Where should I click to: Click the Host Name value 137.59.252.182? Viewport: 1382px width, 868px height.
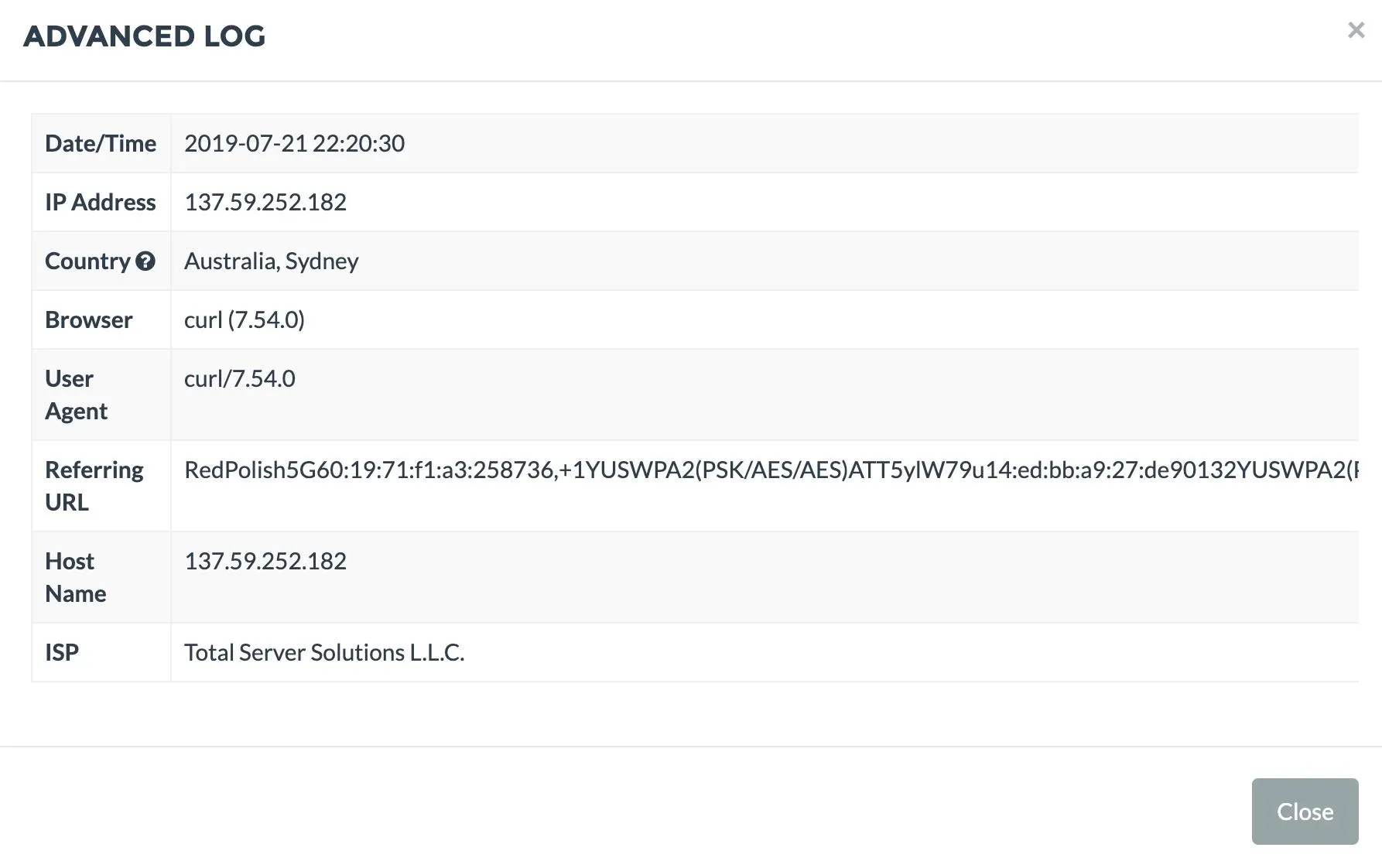point(265,561)
